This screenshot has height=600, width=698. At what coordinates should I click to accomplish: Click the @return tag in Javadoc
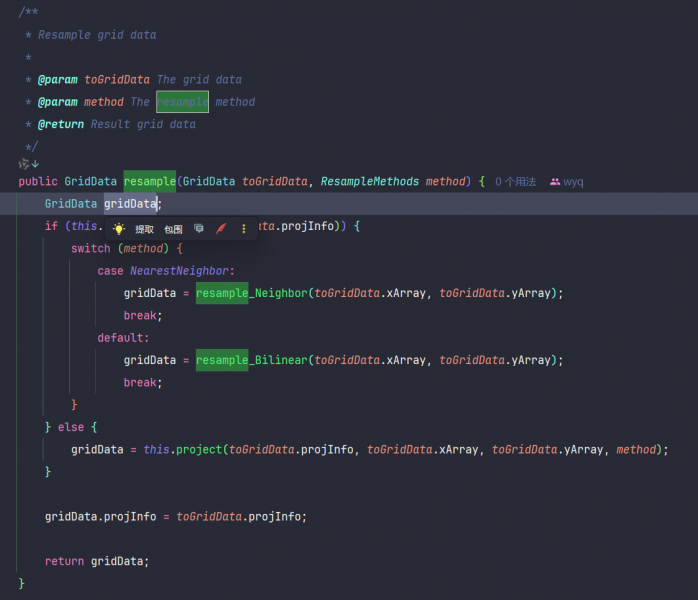click(61, 124)
